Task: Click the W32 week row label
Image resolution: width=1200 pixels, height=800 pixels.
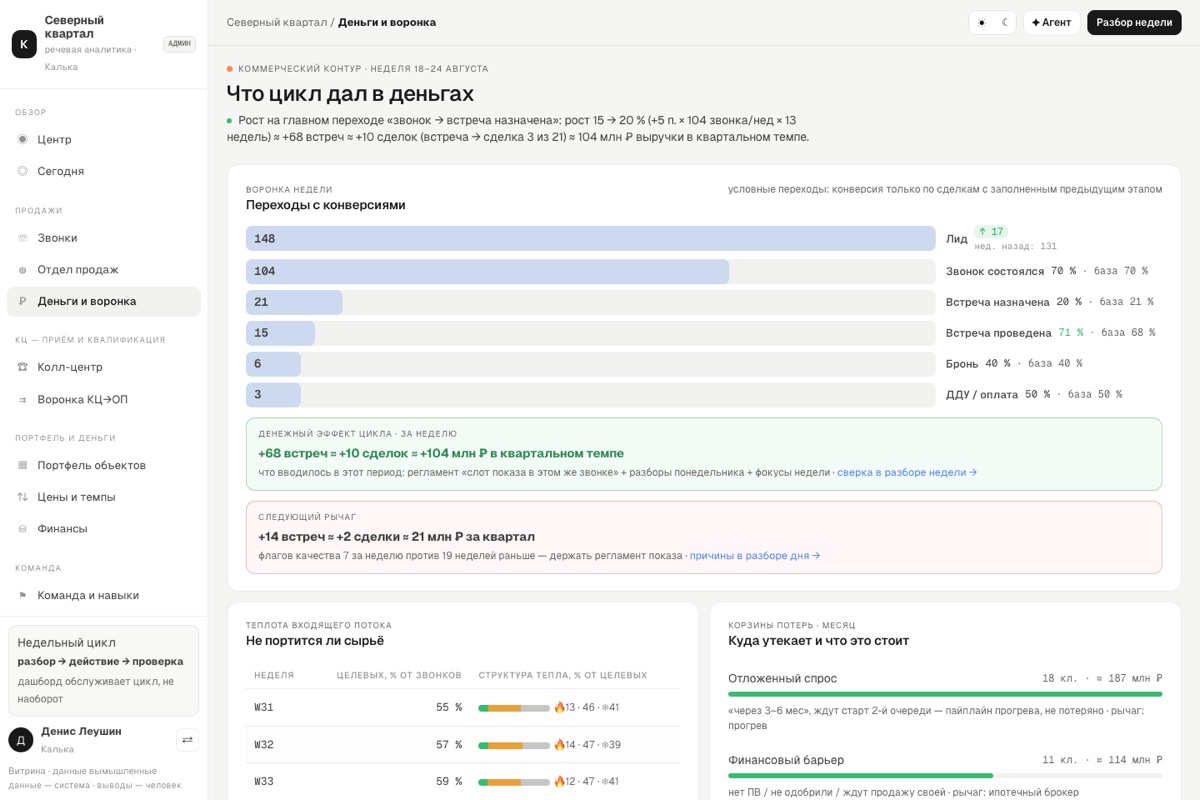Action: pos(264,745)
